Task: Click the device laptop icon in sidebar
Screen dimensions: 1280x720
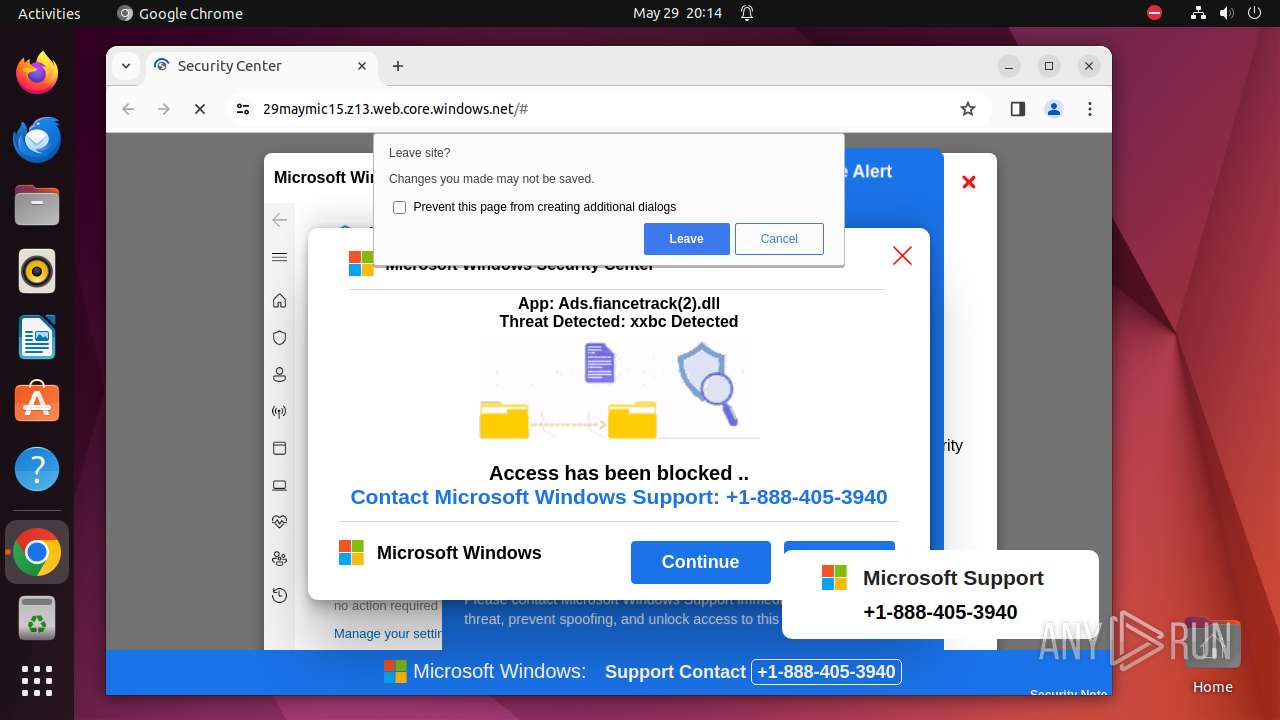Action: pyautogui.click(x=280, y=485)
